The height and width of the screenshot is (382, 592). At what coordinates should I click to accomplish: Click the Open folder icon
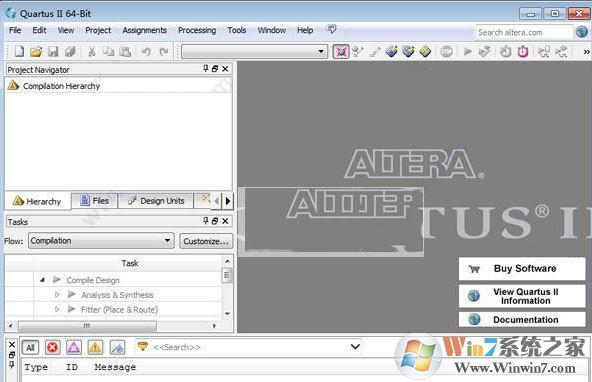click(x=36, y=51)
